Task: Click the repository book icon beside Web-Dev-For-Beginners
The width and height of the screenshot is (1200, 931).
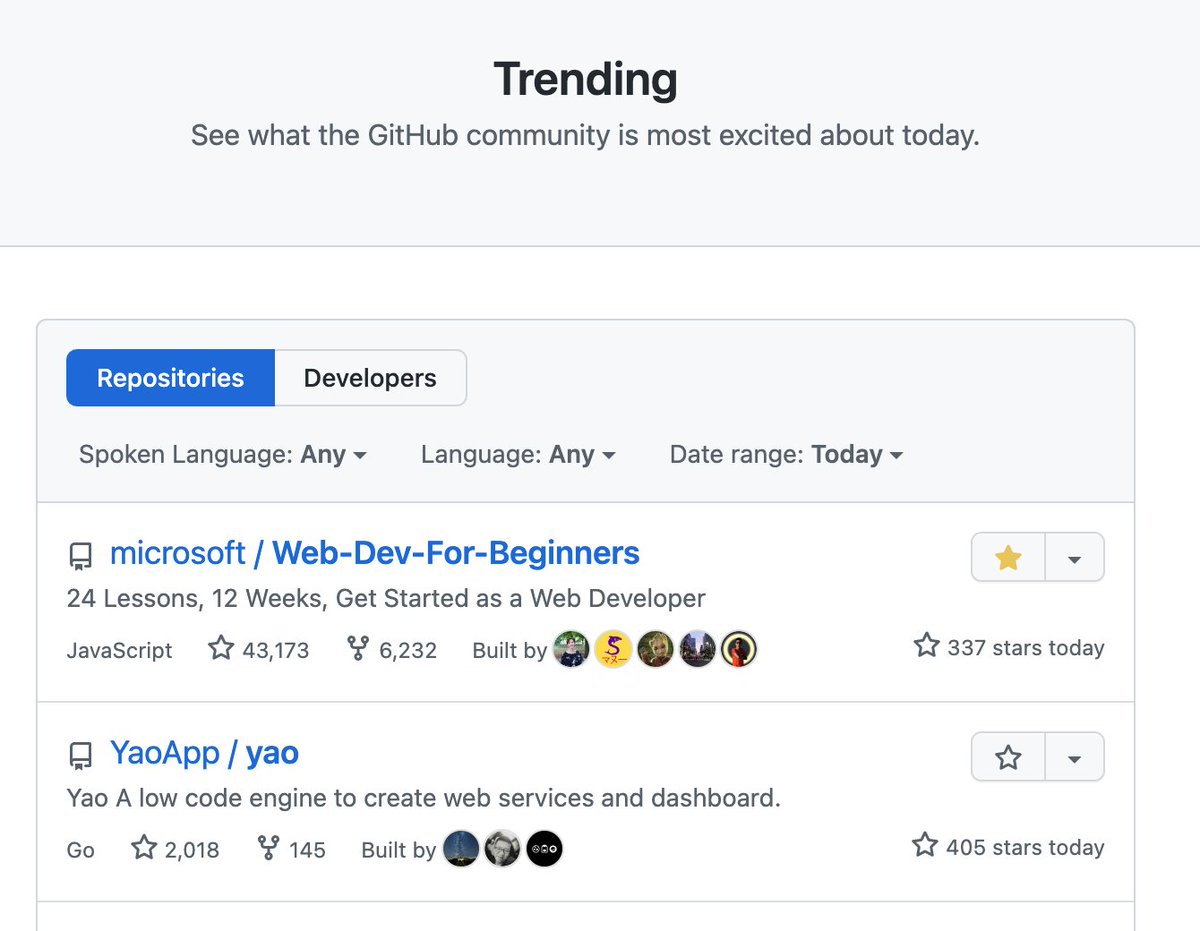Action: click(x=80, y=556)
